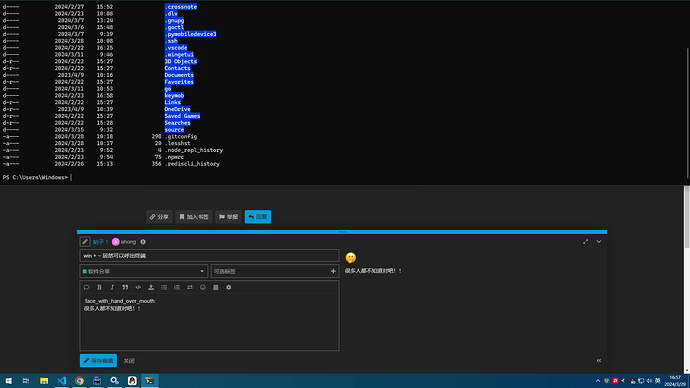Screen dimensions: 690x388
Task: Click the Documents entry in terminal listing
Action: point(179,75)
